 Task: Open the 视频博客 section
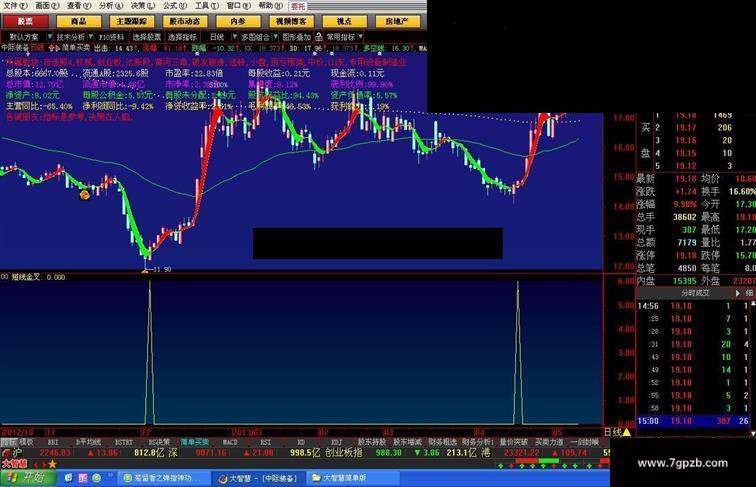coord(291,21)
